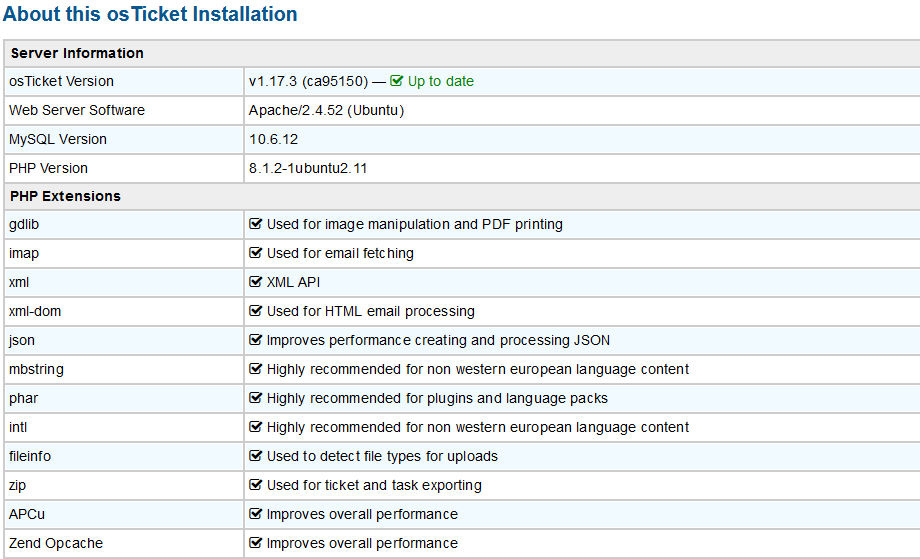Click the green Up to date check icon
This screenshot has height=559, width=920.
tap(397, 81)
